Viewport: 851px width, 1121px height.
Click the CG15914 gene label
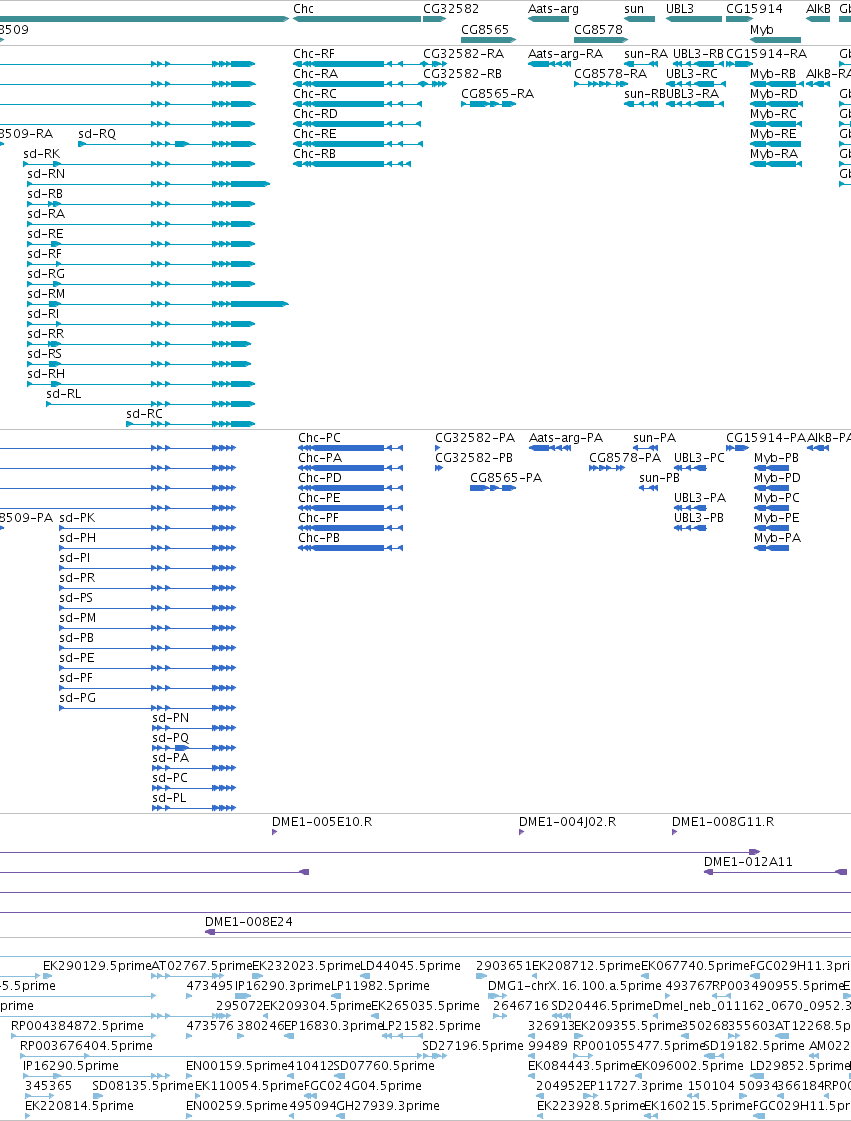[754, 9]
